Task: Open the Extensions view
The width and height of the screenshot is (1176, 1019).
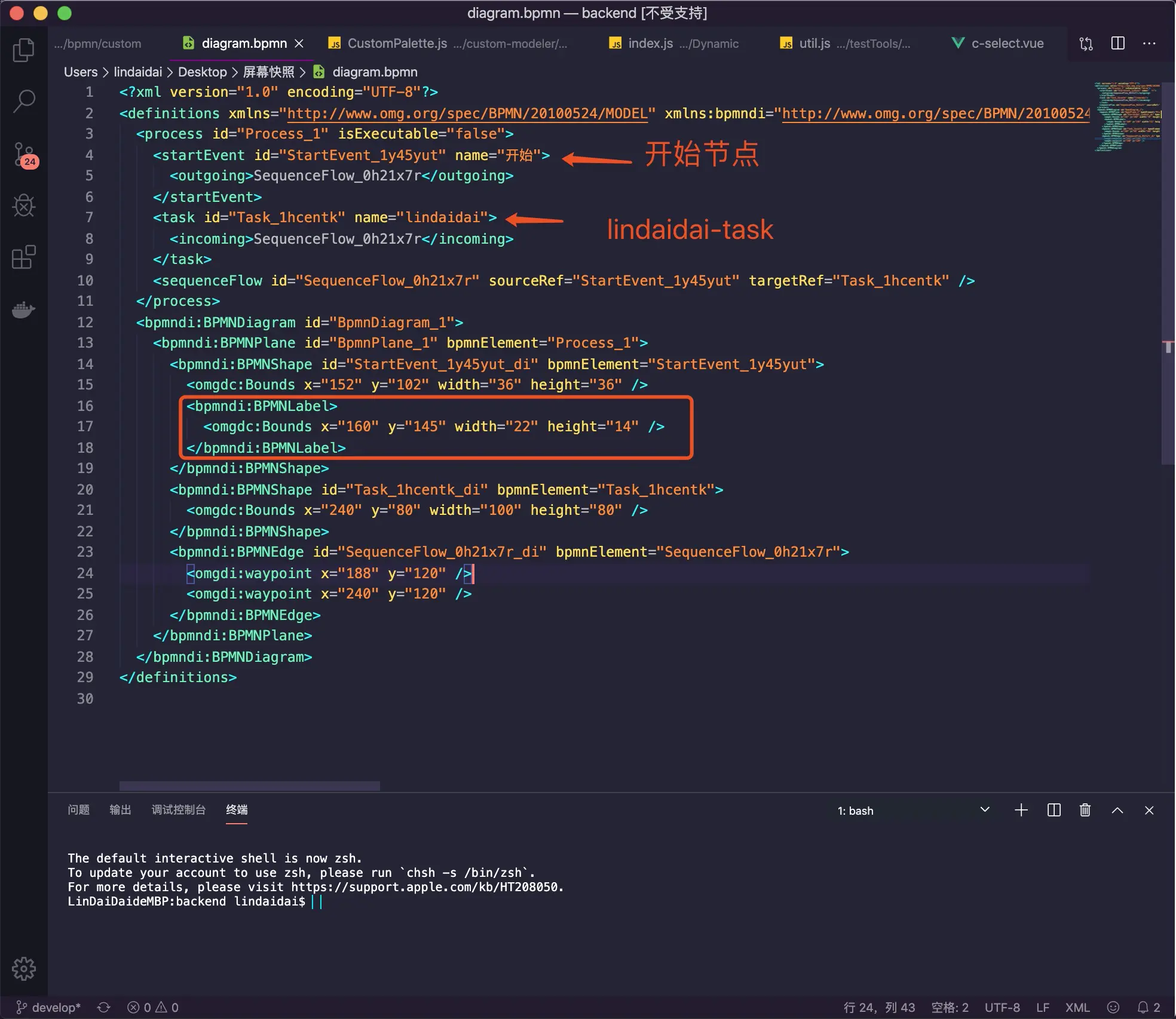Action: point(24,257)
